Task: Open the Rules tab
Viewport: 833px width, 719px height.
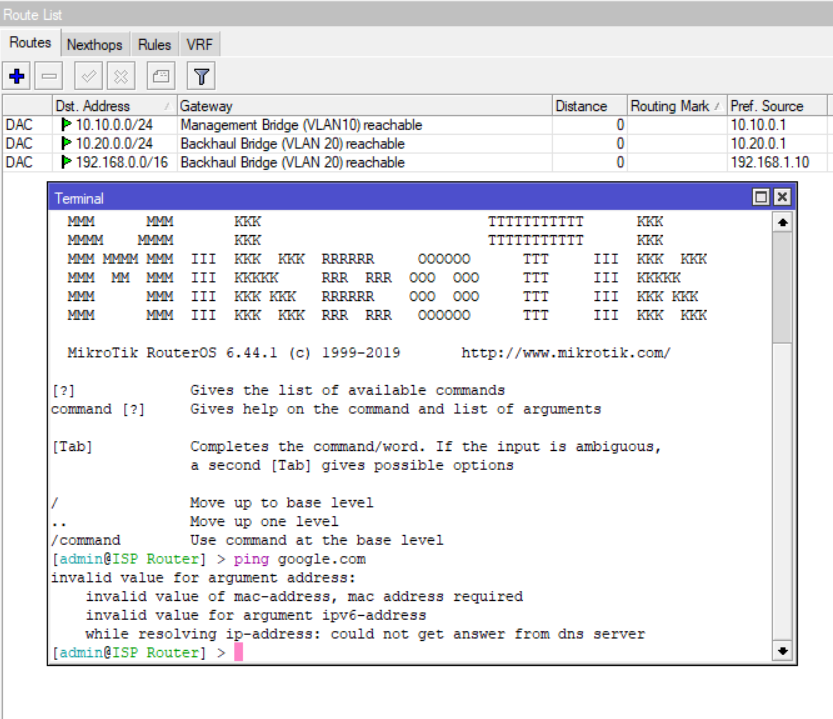Action: [155, 45]
